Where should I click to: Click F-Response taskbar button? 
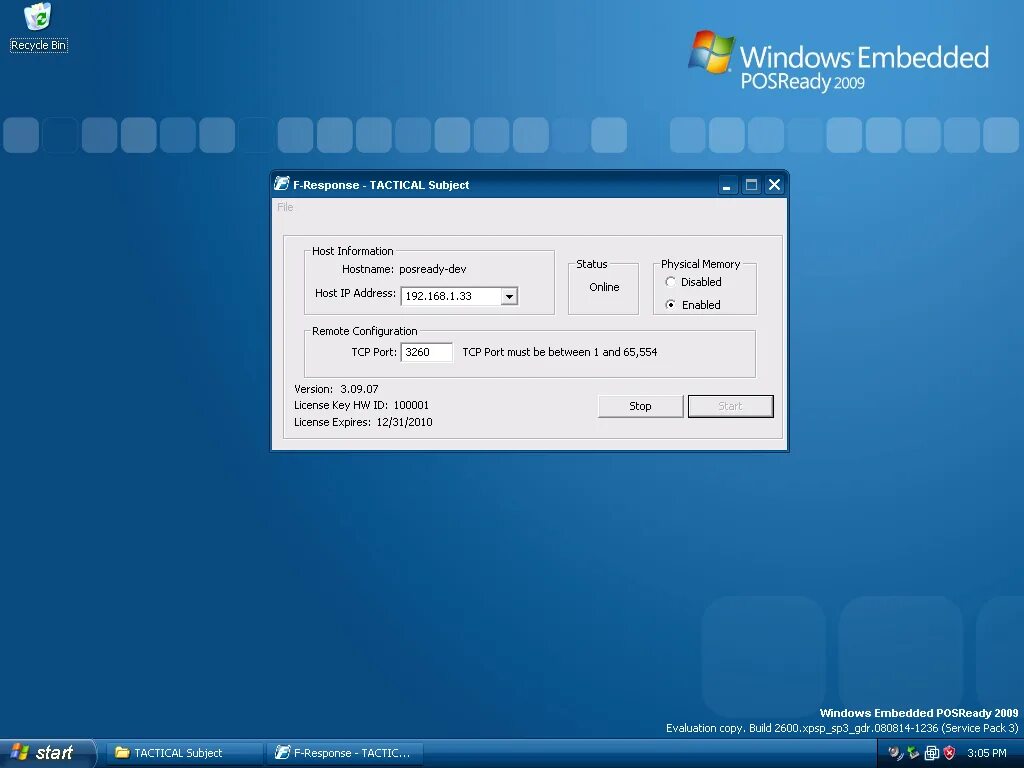click(x=345, y=753)
